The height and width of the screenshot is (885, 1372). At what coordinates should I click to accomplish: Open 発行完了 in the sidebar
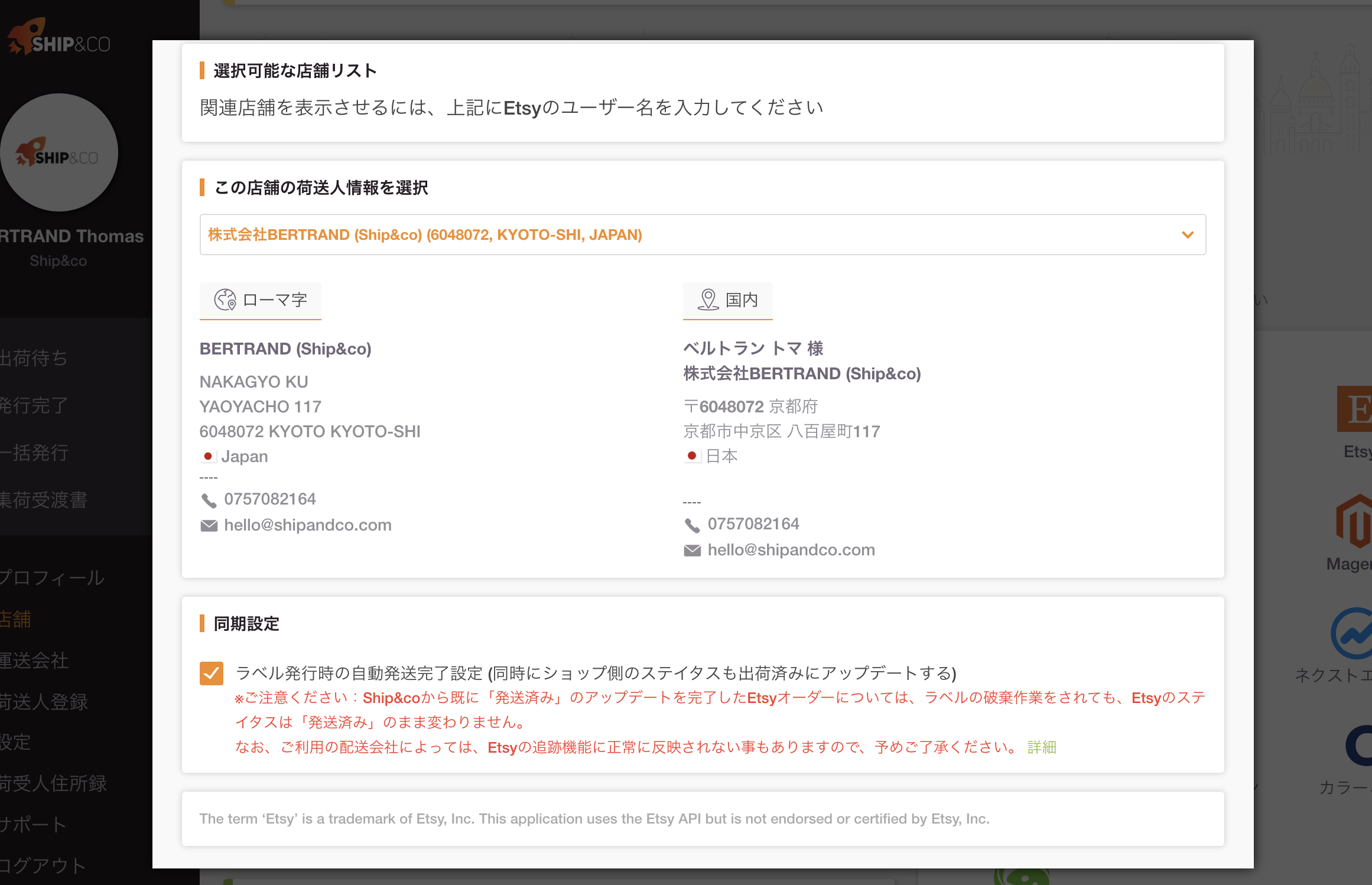(34, 405)
